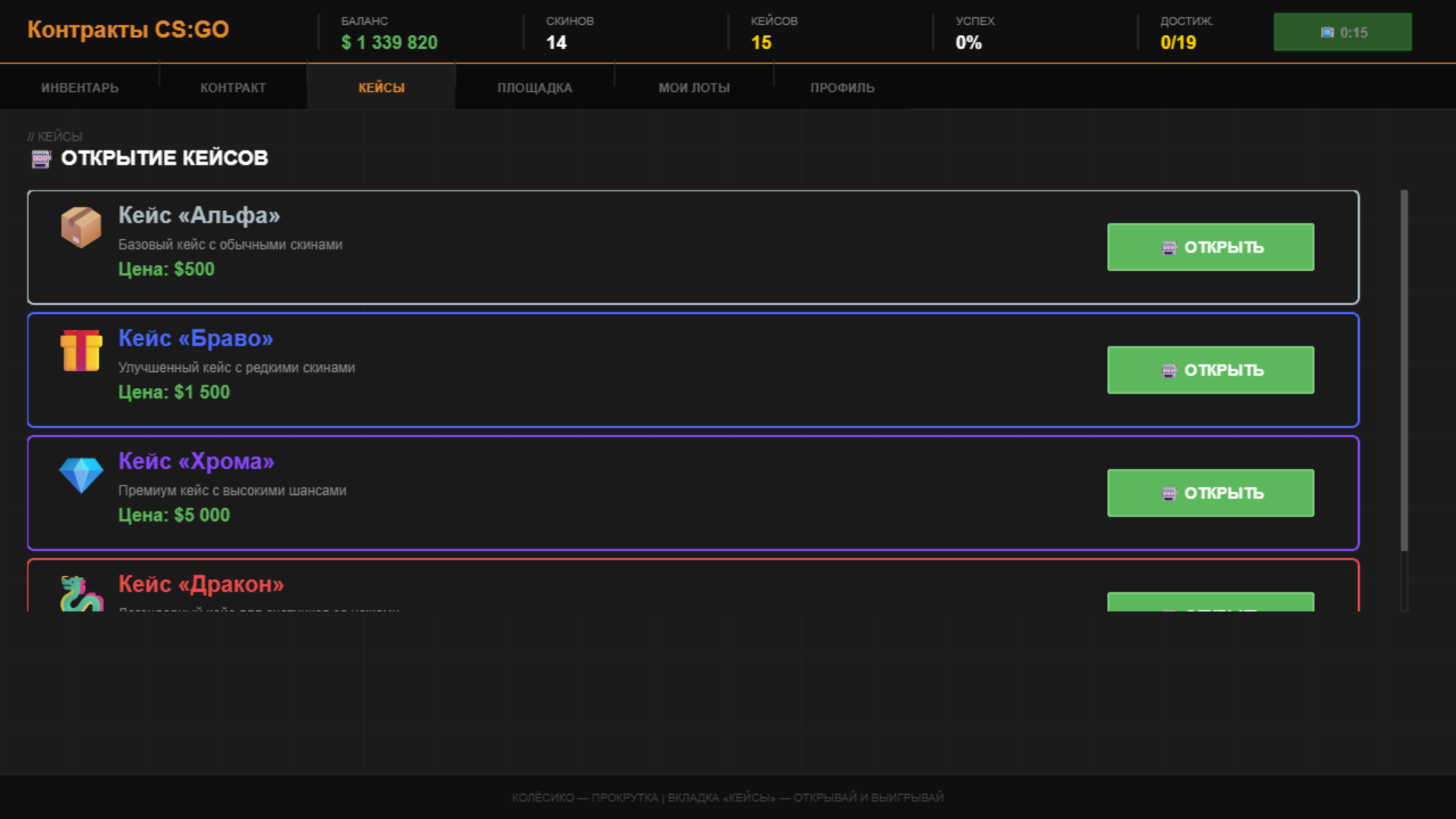1456x819 pixels.
Task: Click description Премиум кейс с высокими шансами
Action: pos(232,490)
